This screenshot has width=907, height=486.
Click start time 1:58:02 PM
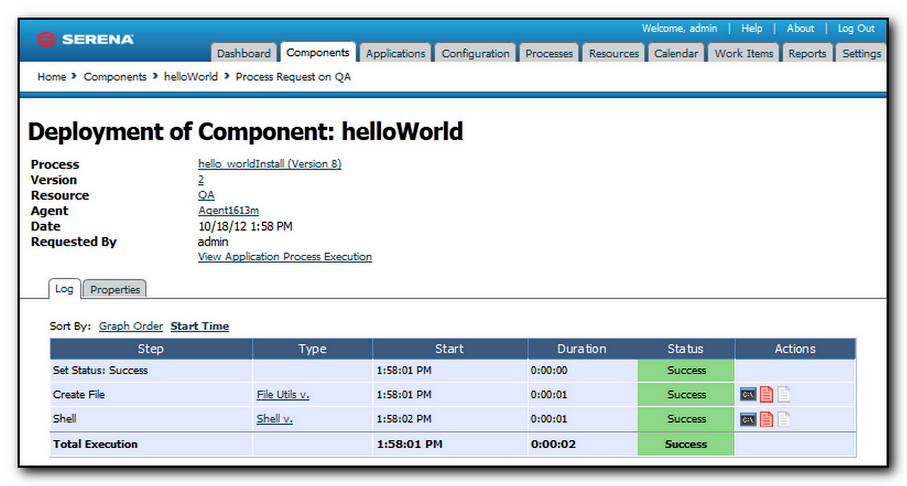click(404, 419)
